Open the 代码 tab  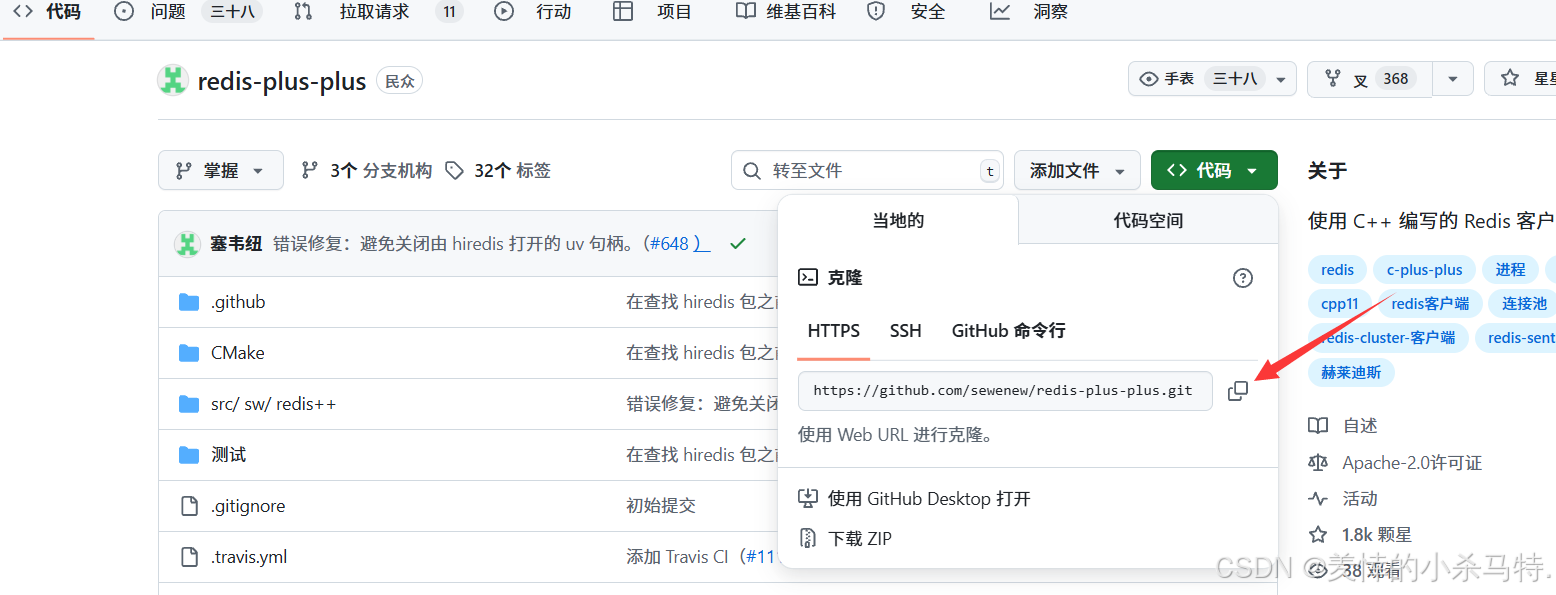coord(47,12)
